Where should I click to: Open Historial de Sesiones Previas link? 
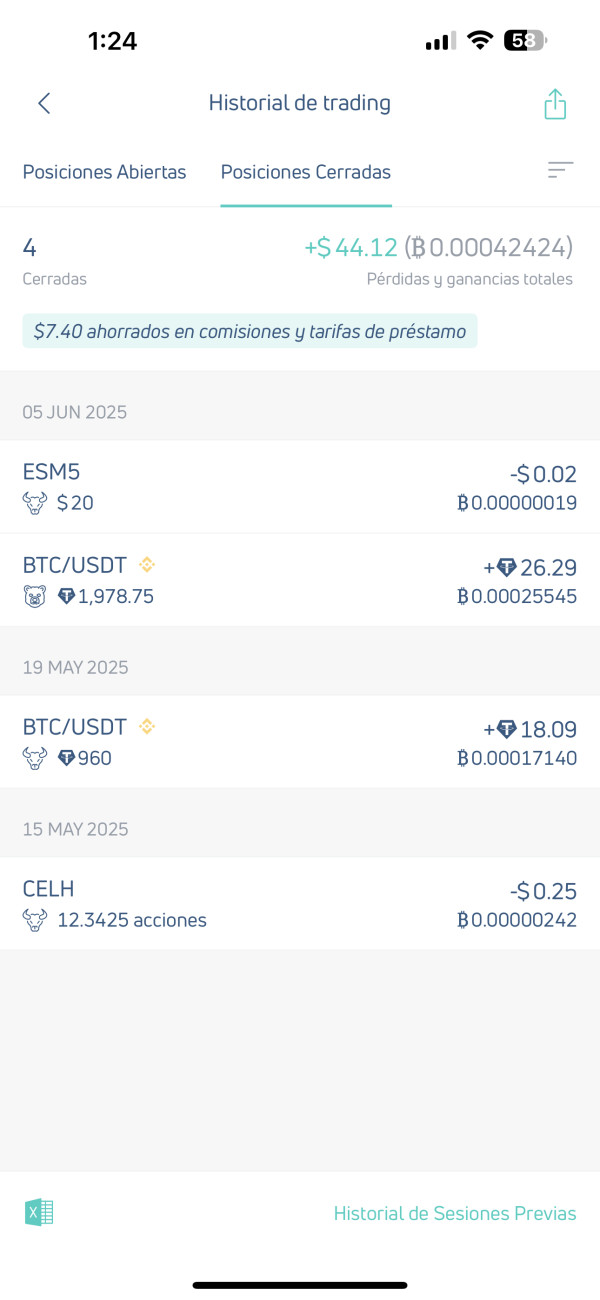click(x=455, y=1213)
